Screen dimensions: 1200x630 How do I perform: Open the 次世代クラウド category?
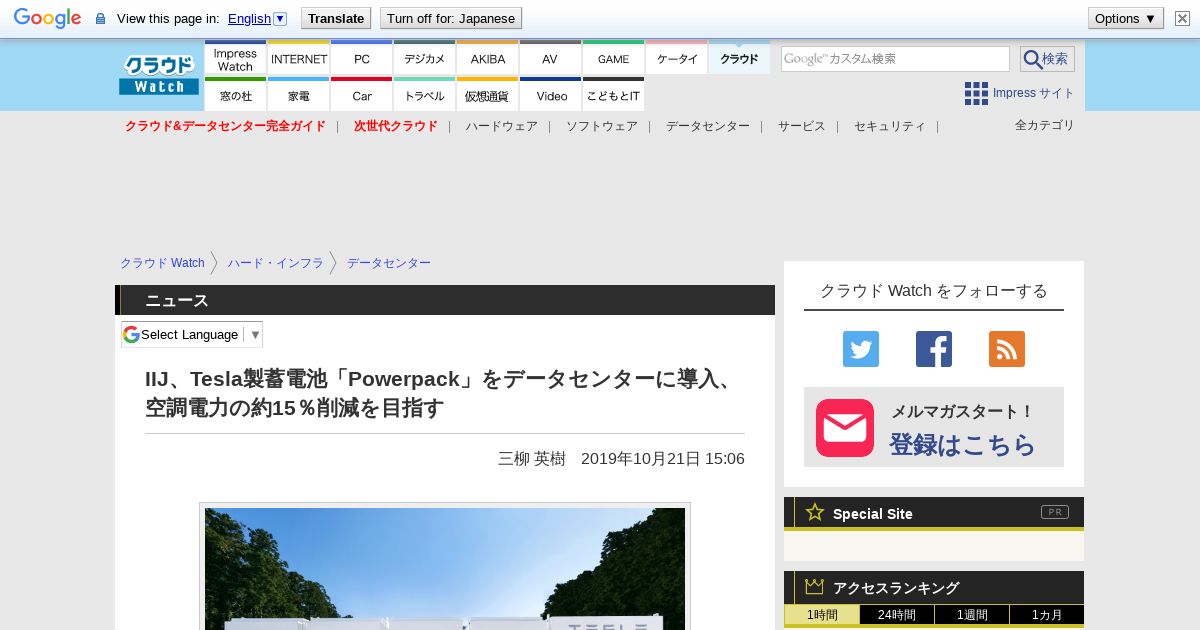pyautogui.click(x=396, y=126)
